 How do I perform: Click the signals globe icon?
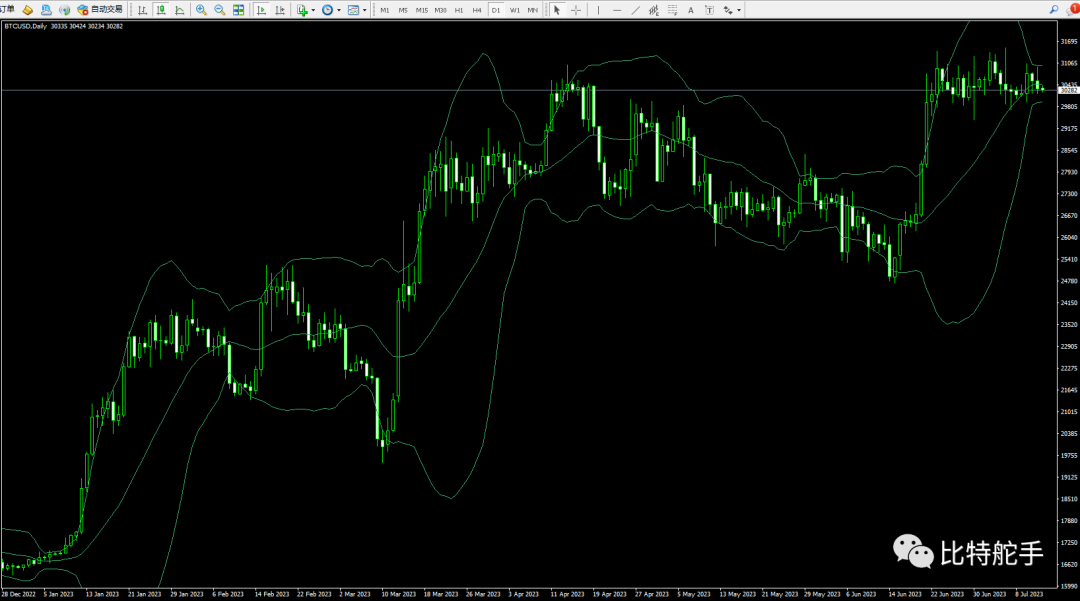(64, 10)
